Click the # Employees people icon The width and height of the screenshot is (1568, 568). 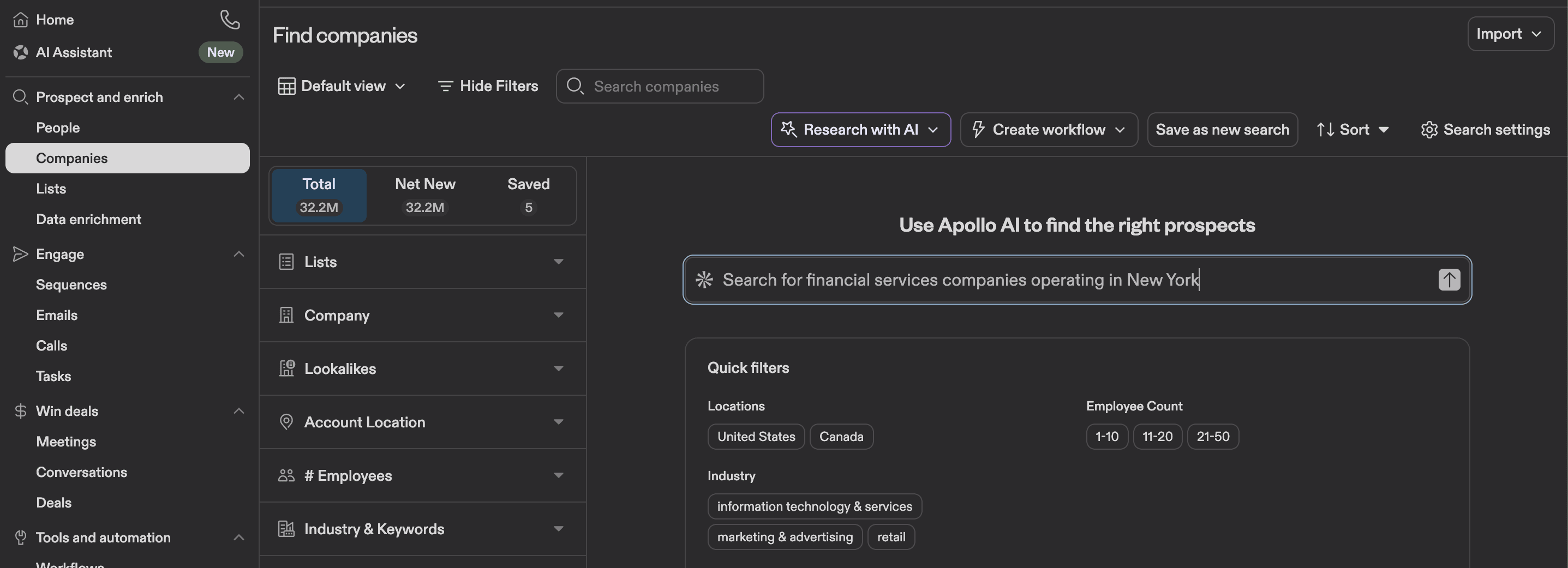tap(286, 475)
